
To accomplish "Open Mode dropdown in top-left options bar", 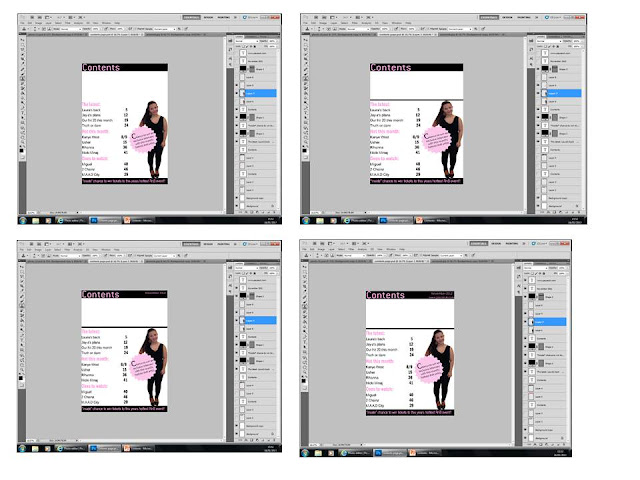I will coord(70,29).
